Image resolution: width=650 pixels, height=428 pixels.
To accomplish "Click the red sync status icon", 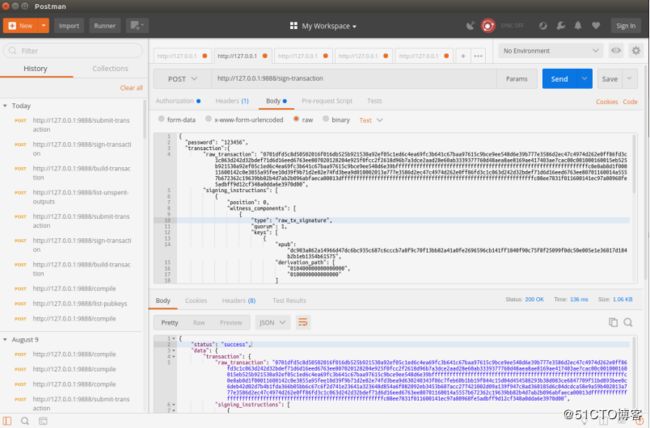I will point(488,26).
